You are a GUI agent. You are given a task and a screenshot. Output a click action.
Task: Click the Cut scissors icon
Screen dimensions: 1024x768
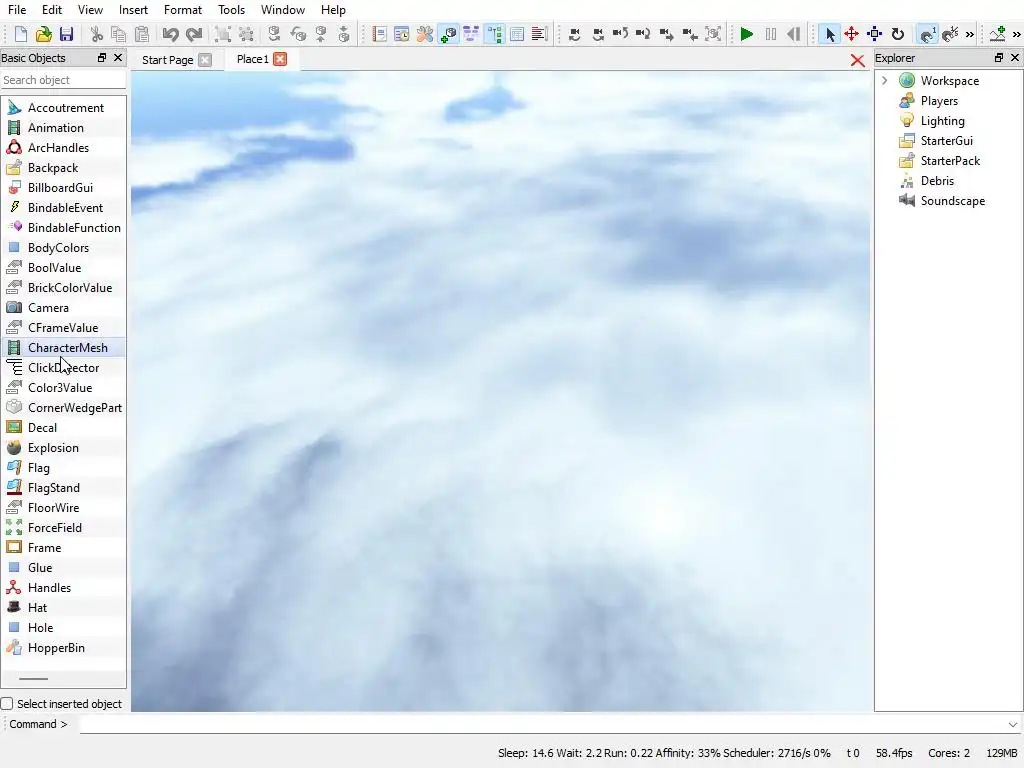[x=97, y=34]
